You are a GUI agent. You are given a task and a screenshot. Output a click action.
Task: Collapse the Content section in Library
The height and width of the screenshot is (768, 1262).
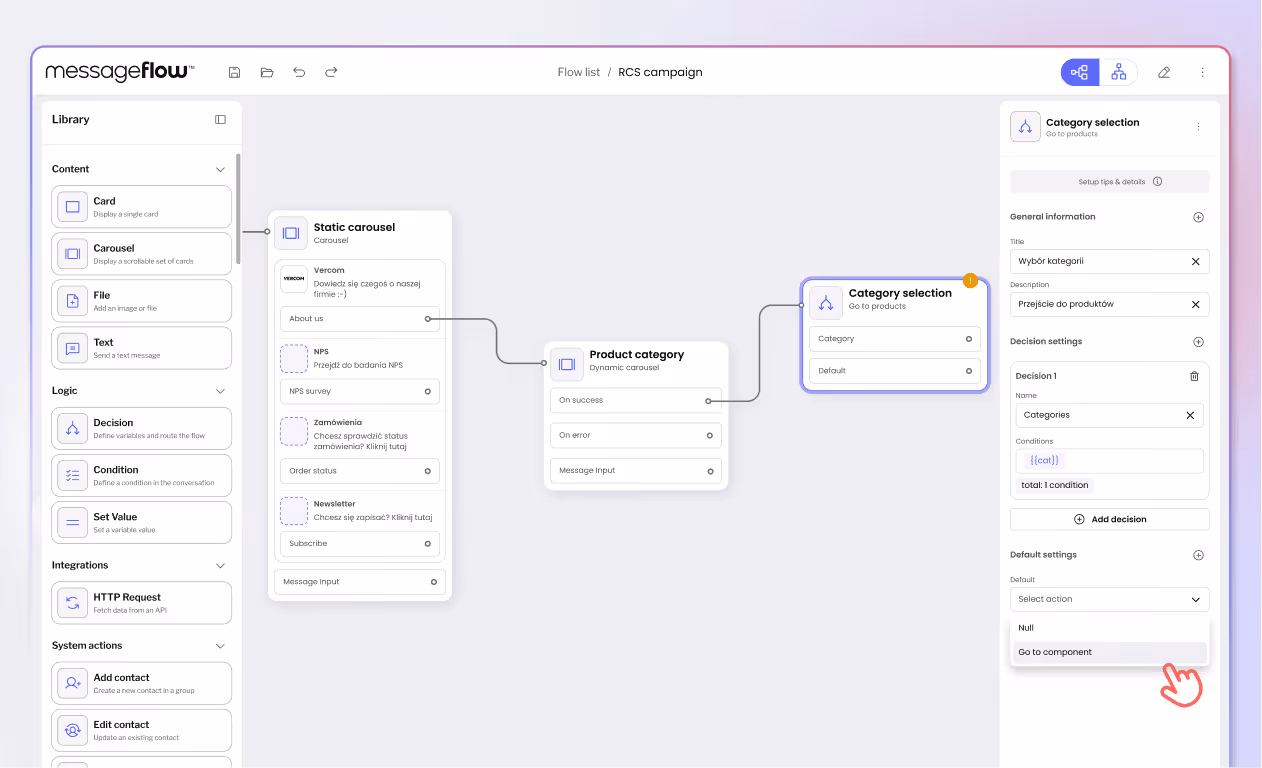(x=219, y=169)
